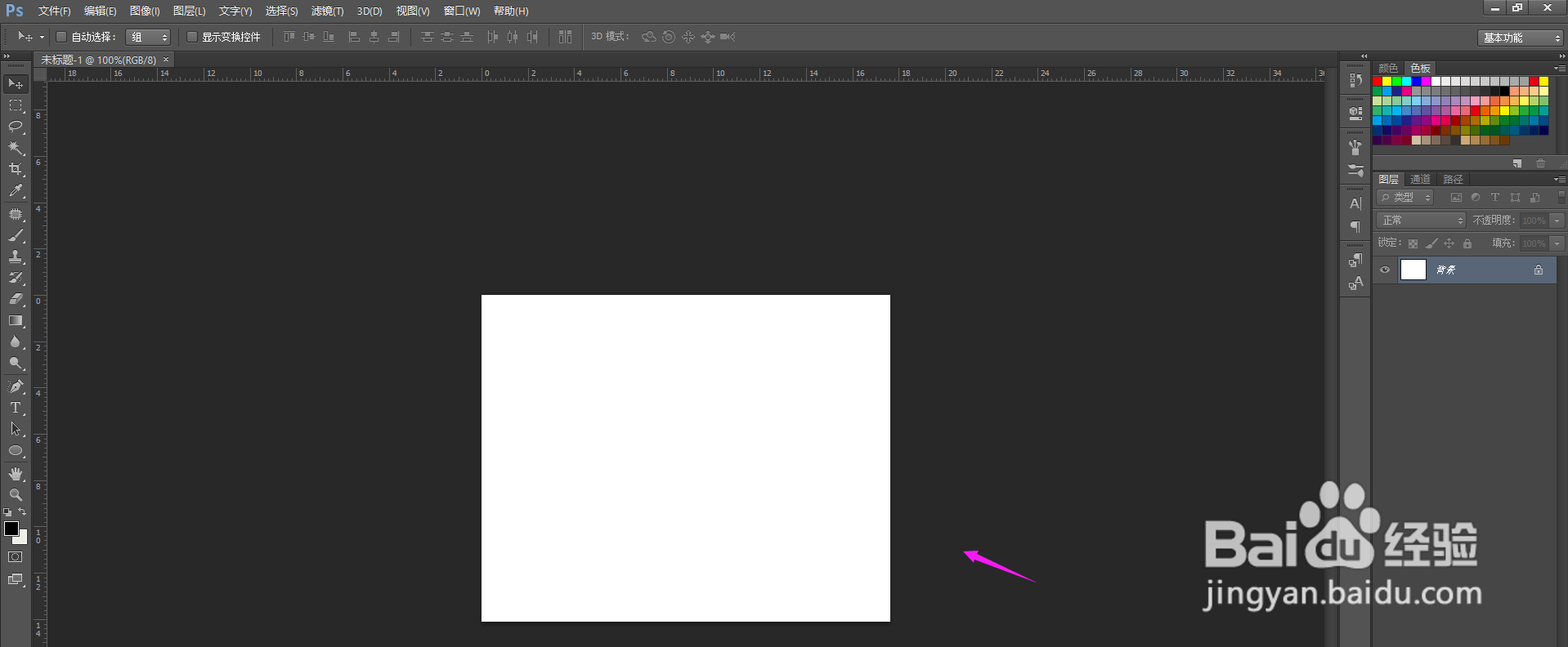Pick the red swatch in Swatches
This screenshot has width=1568, height=647.
click(1378, 82)
